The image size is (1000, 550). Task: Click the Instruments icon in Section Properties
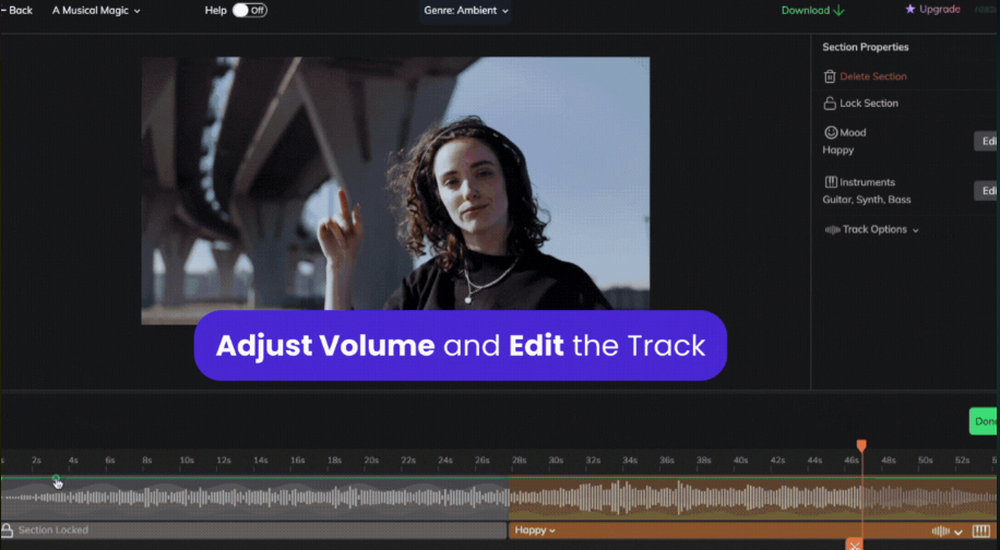tap(830, 182)
